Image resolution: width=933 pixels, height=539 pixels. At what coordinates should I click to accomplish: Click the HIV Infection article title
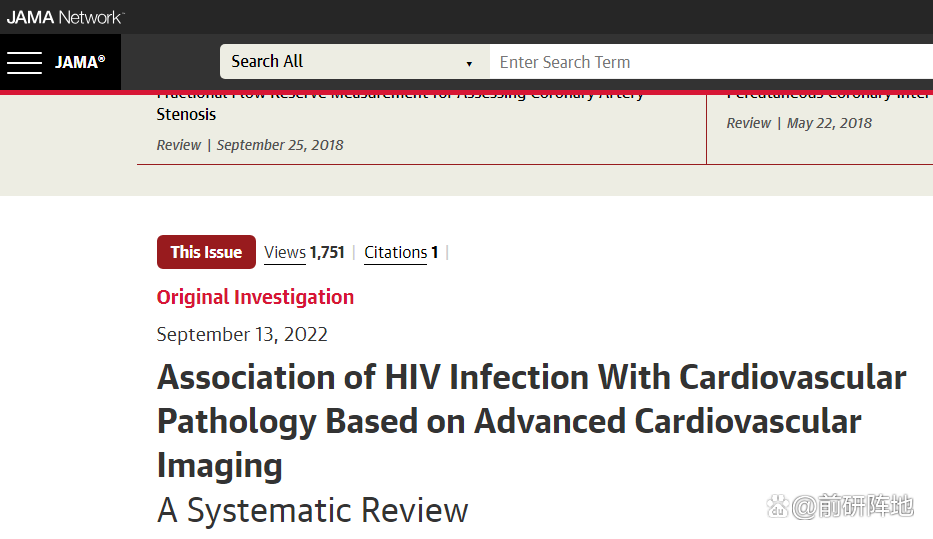[531, 420]
